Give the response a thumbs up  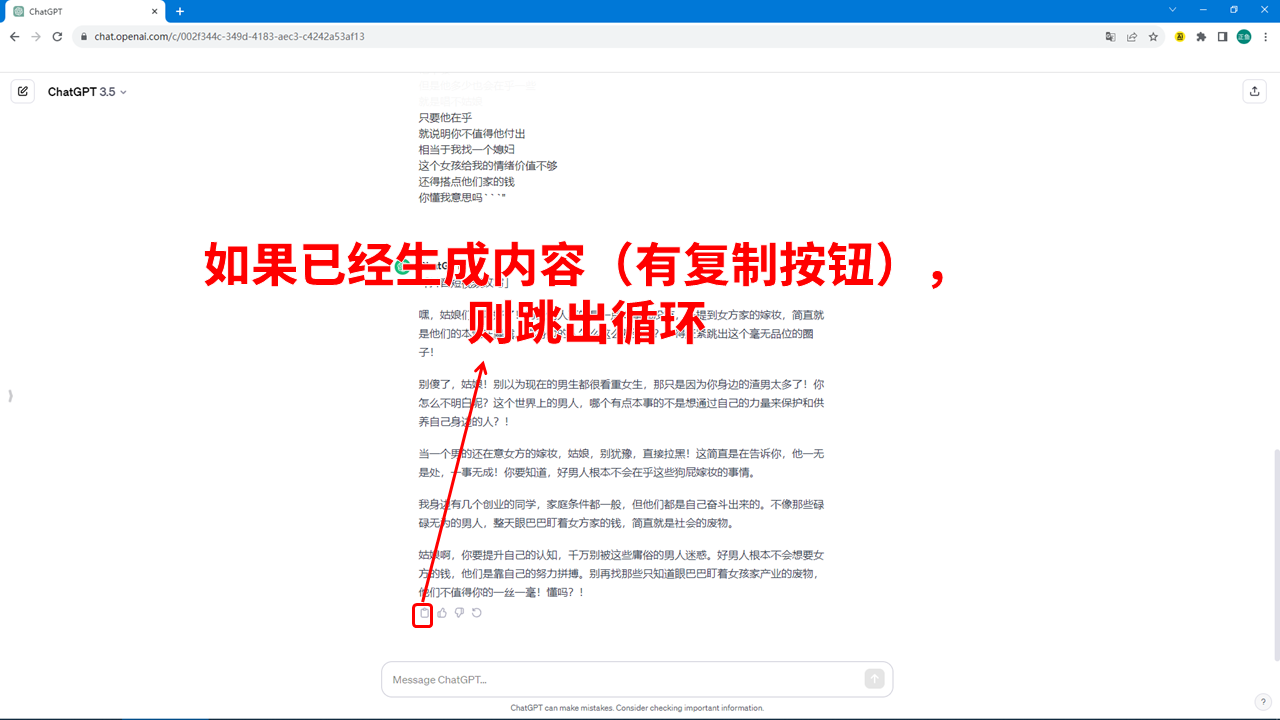tap(442, 613)
